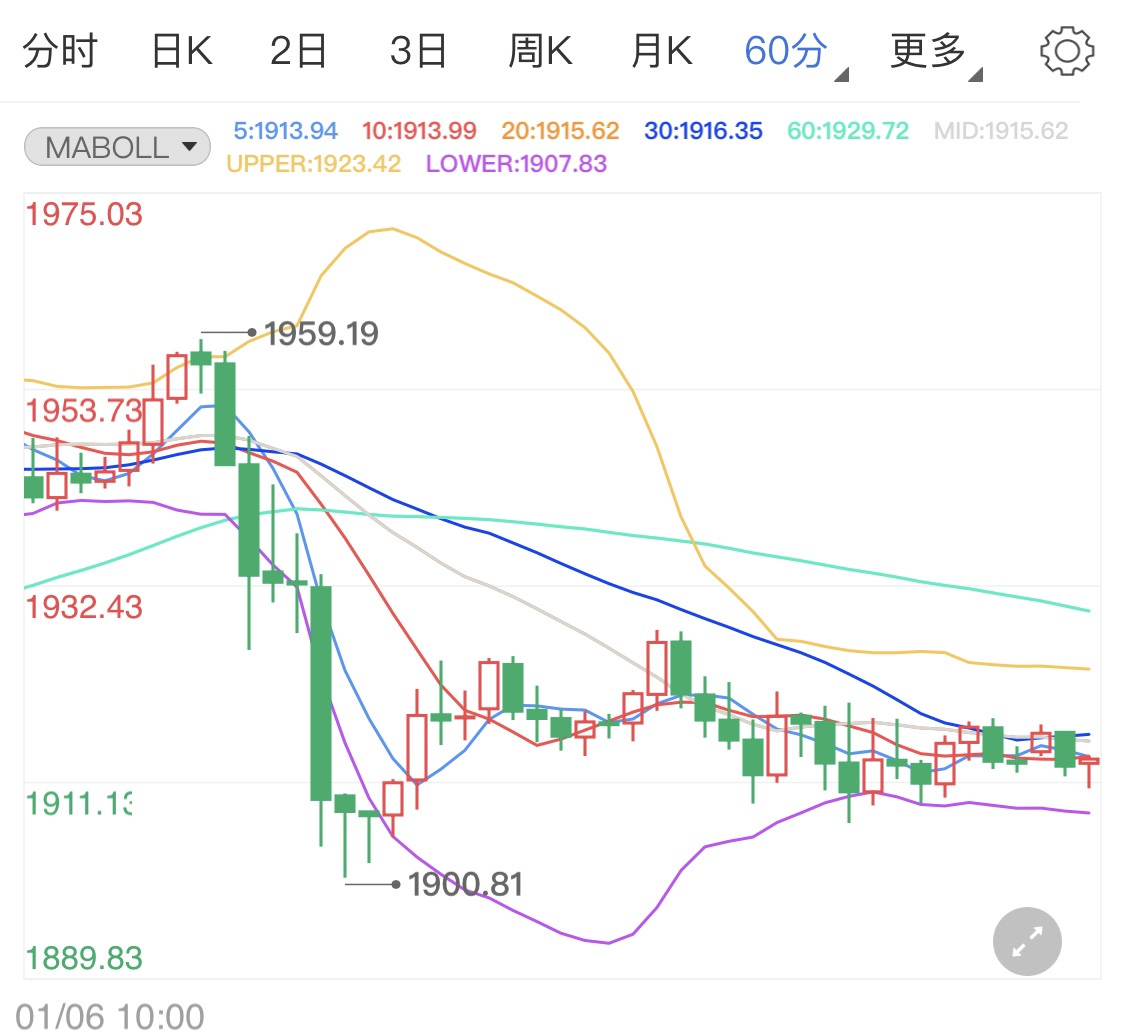Open the 60分 interval dropdown

[x=796, y=53]
